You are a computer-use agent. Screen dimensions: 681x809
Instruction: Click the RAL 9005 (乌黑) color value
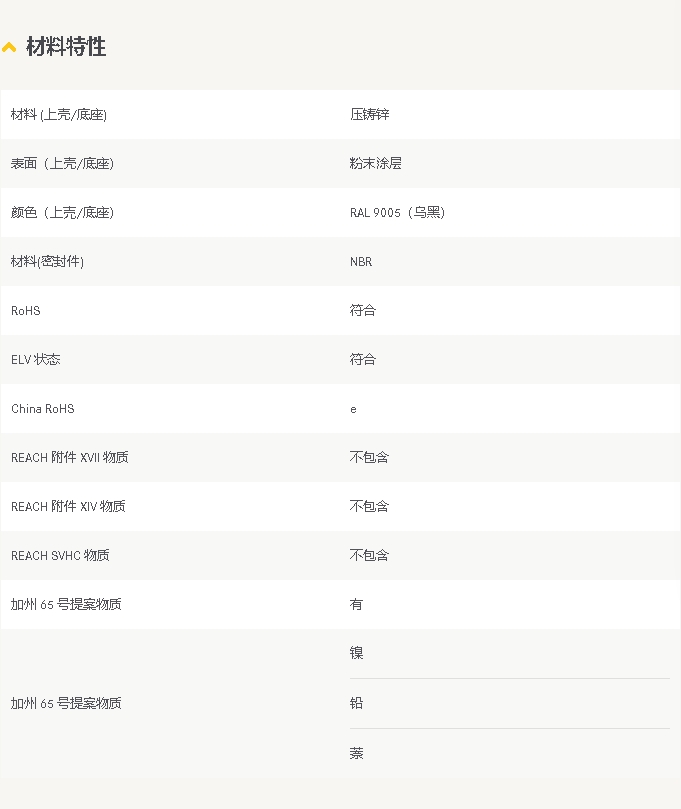point(397,213)
